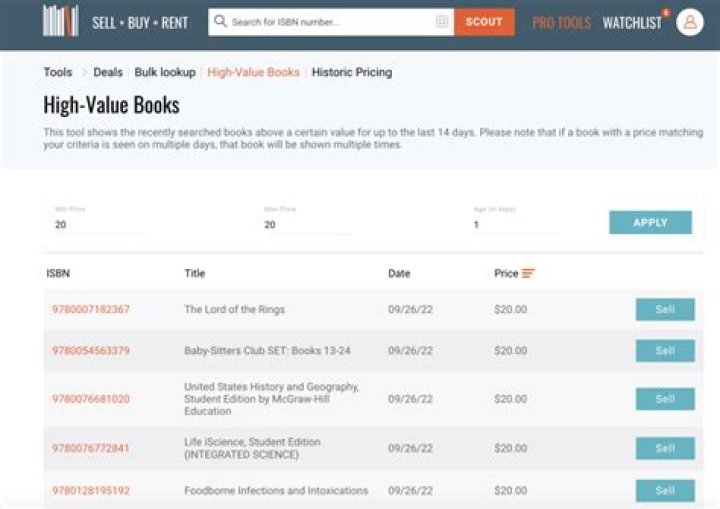Open the barcode scanner icon in search box
This screenshot has height=509, width=720.
(x=442, y=21)
